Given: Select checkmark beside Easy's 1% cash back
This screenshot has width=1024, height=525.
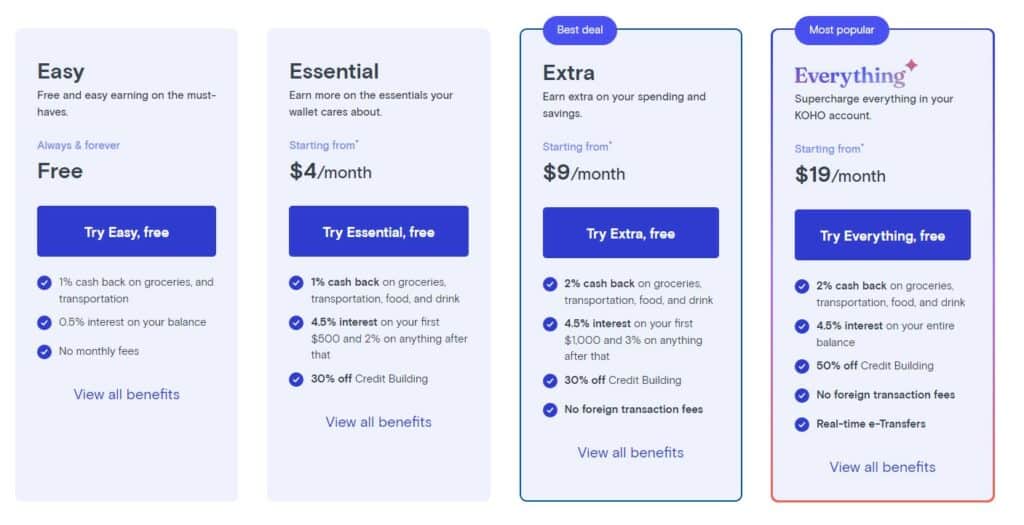Looking at the screenshot, I should pos(44,283).
